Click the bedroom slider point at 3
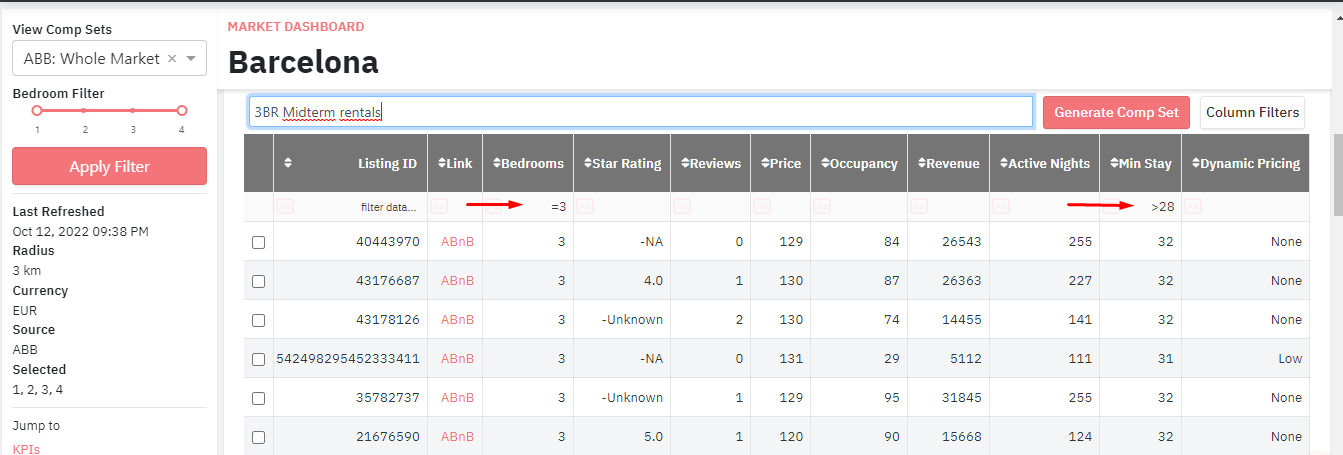The width and height of the screenshot is (1343, 455). pos(133,110)
